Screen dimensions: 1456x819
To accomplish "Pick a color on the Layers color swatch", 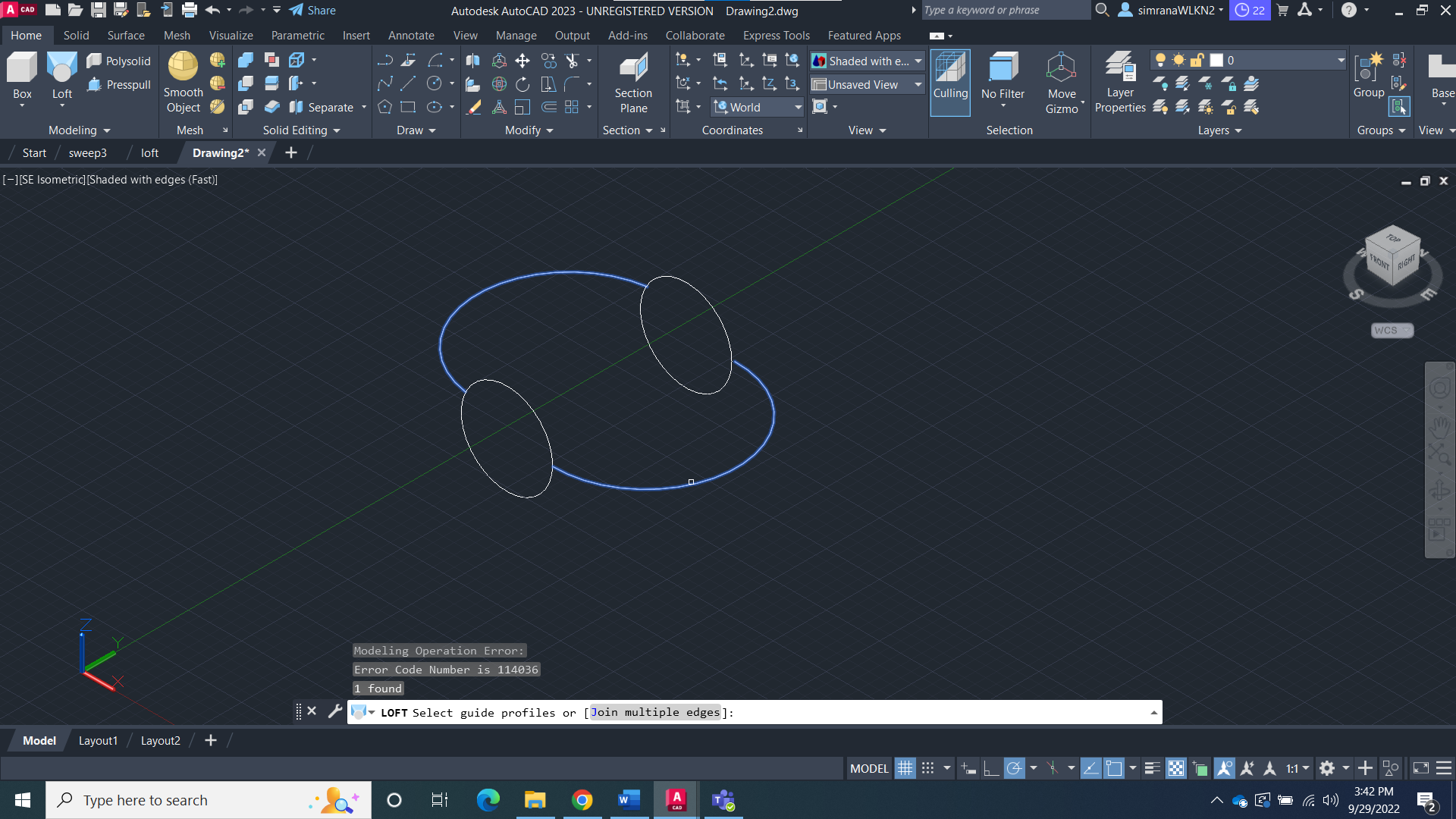I will pyautogui.click(x=1215, y=60).
